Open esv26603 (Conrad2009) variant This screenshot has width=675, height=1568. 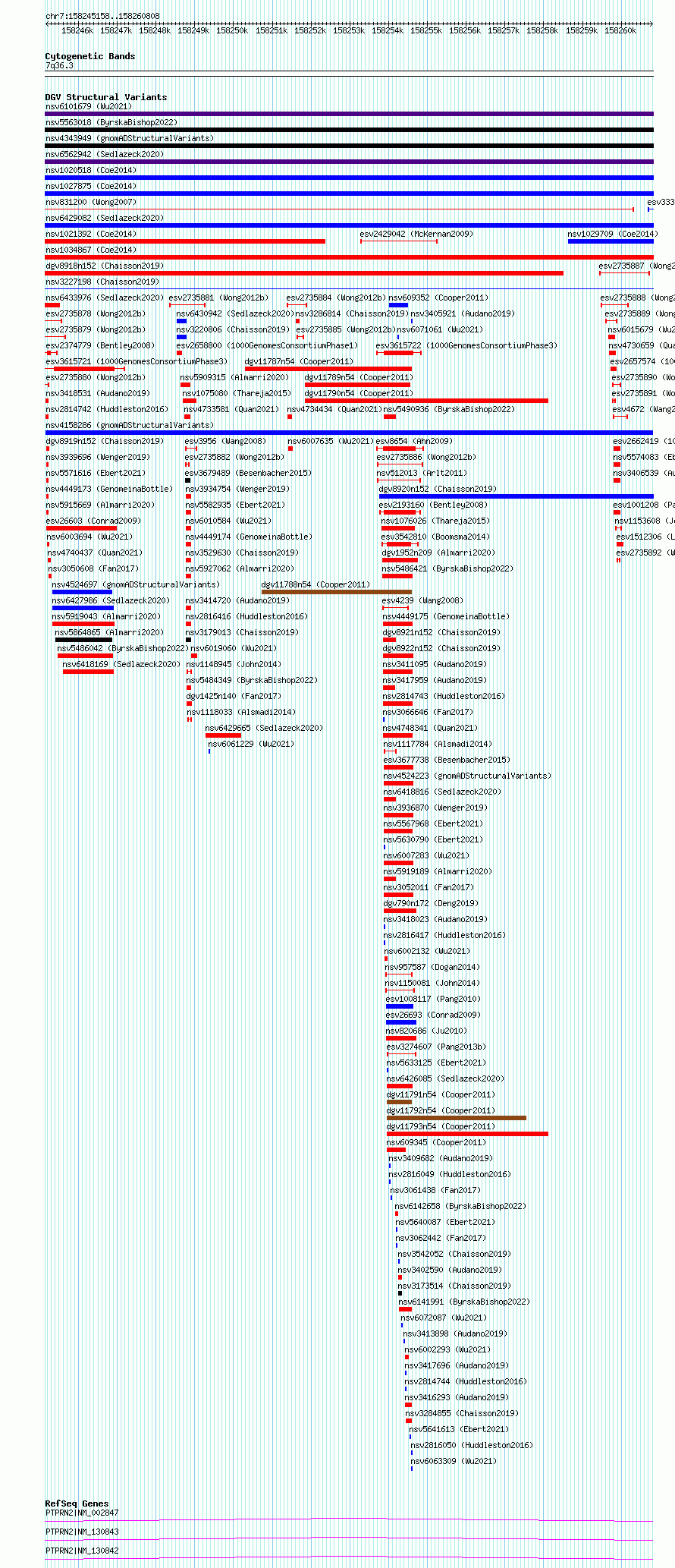coord(93,521)
